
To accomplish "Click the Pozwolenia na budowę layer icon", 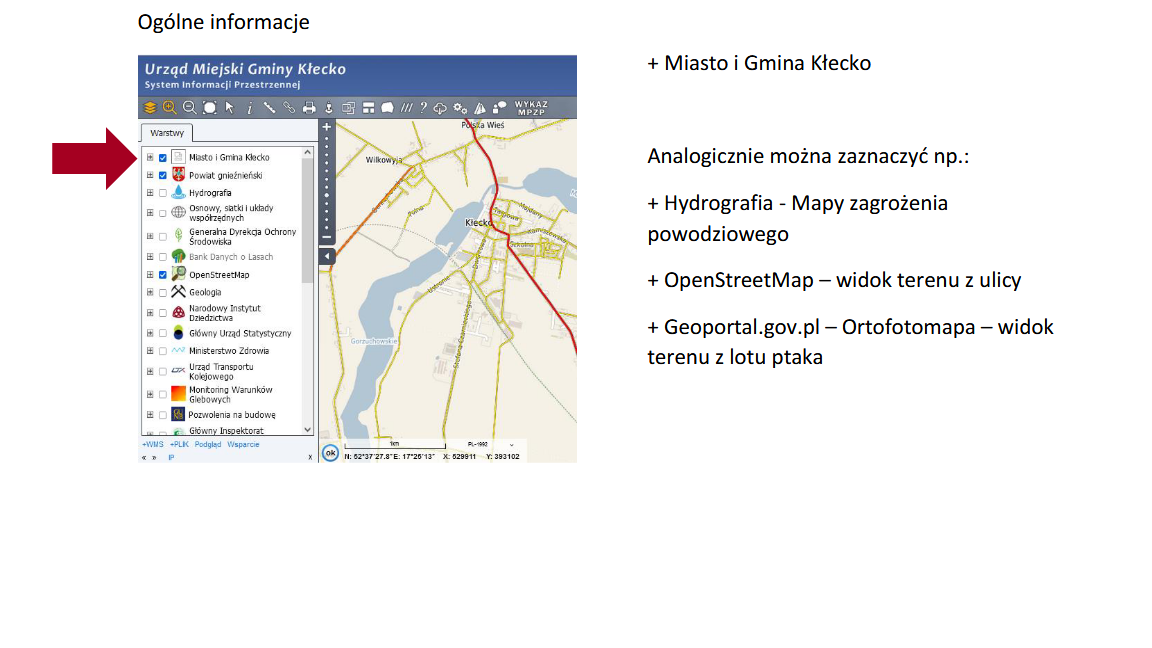I will click(179, 414).
